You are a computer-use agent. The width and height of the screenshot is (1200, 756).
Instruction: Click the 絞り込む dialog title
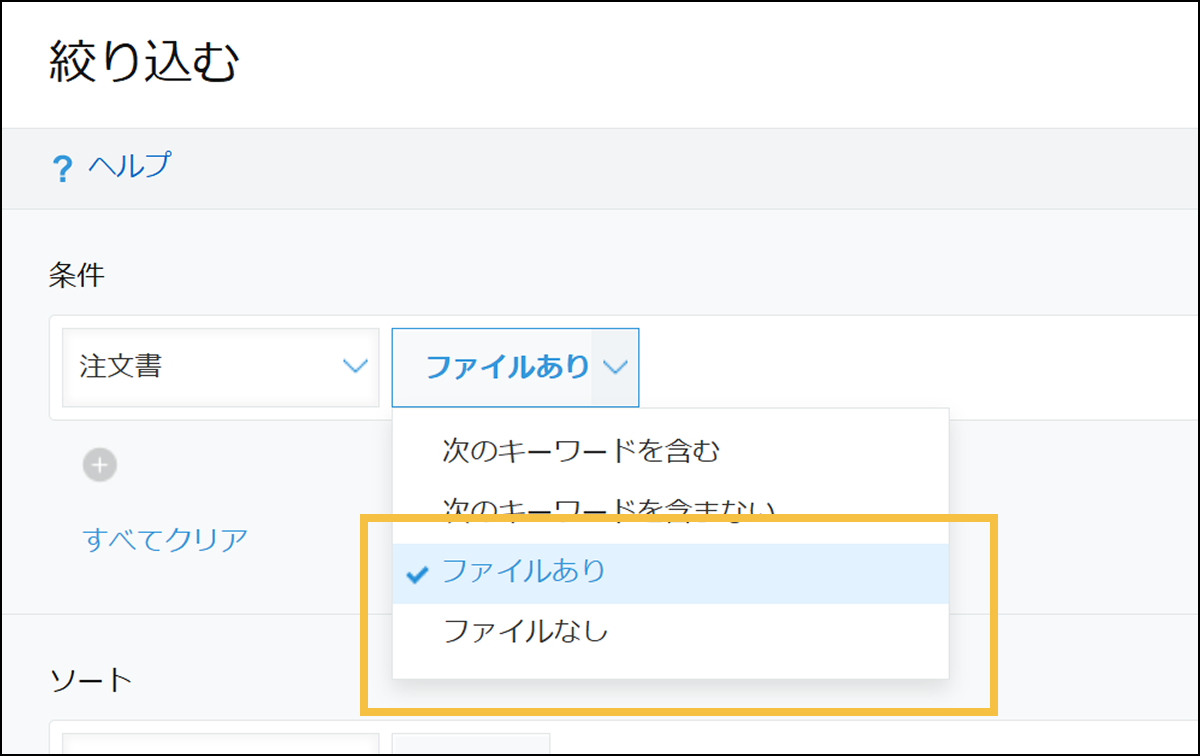144,64
